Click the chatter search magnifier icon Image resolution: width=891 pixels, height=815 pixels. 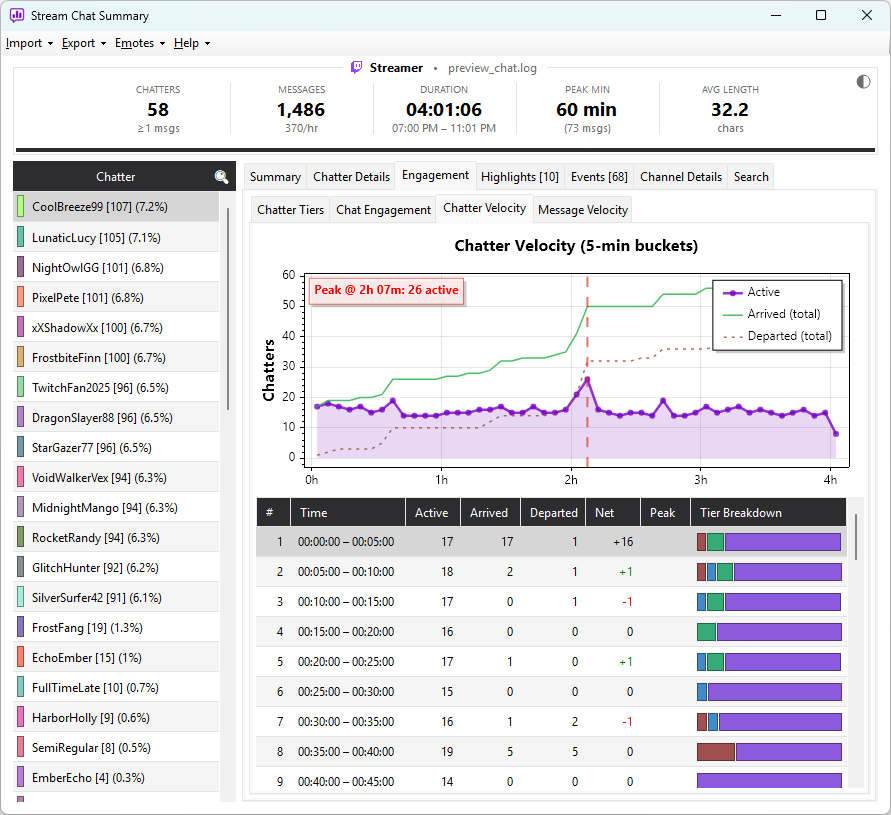coord(221,177)
